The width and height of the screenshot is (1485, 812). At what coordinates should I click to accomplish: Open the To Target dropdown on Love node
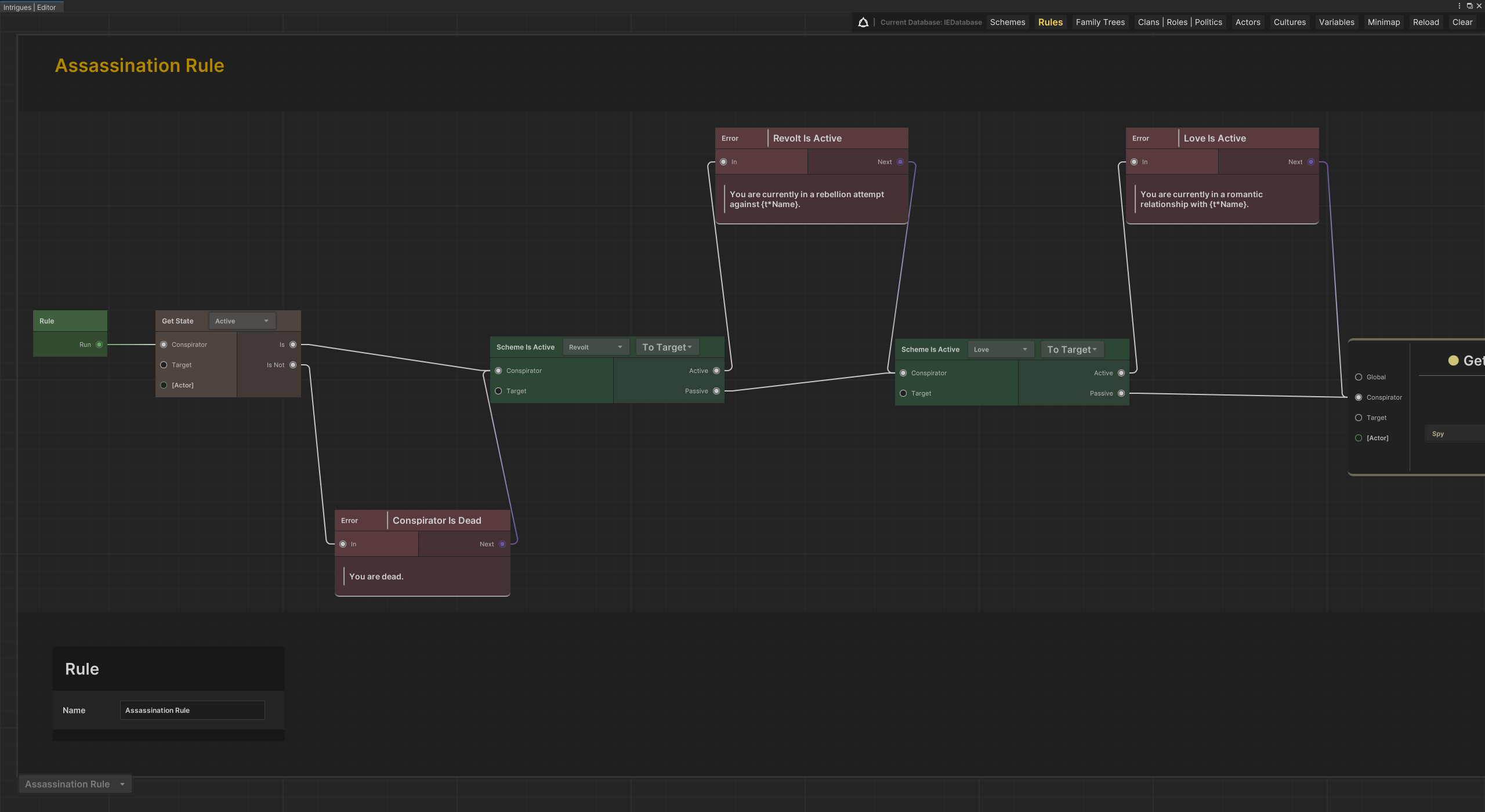click(1072, 349)
